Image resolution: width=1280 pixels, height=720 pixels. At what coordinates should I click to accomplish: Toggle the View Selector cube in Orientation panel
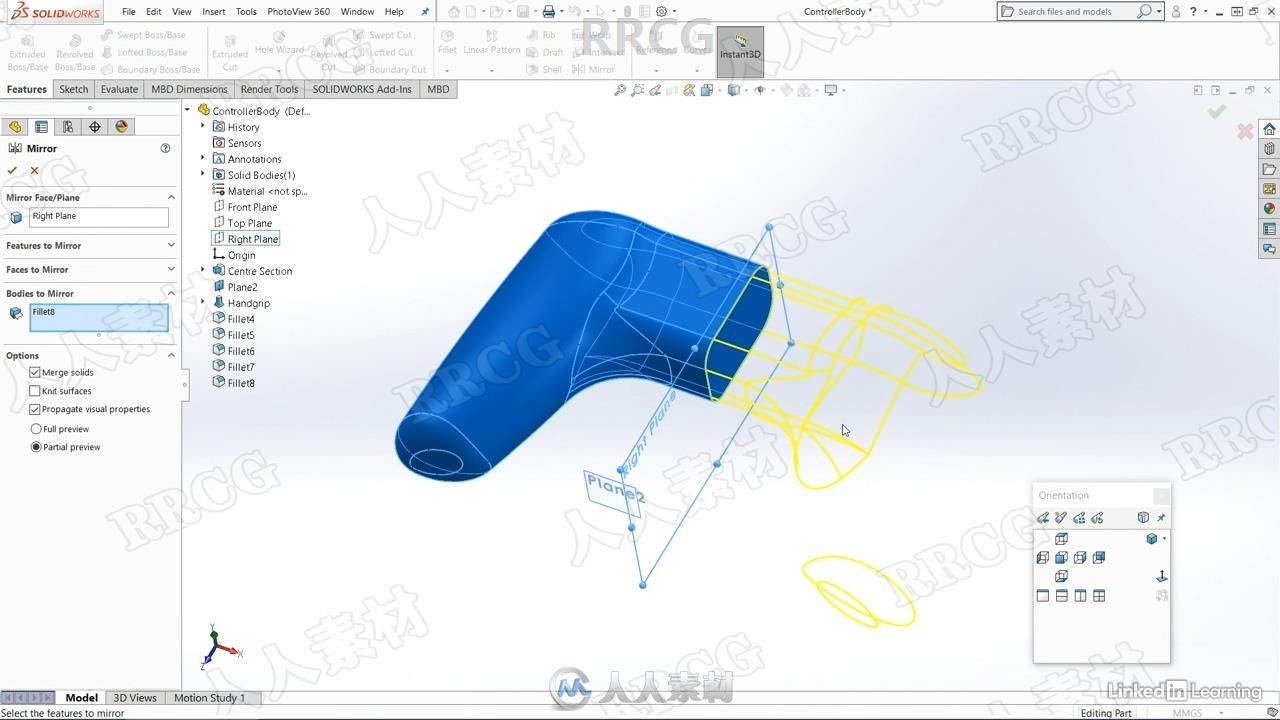click(1143, 518)
